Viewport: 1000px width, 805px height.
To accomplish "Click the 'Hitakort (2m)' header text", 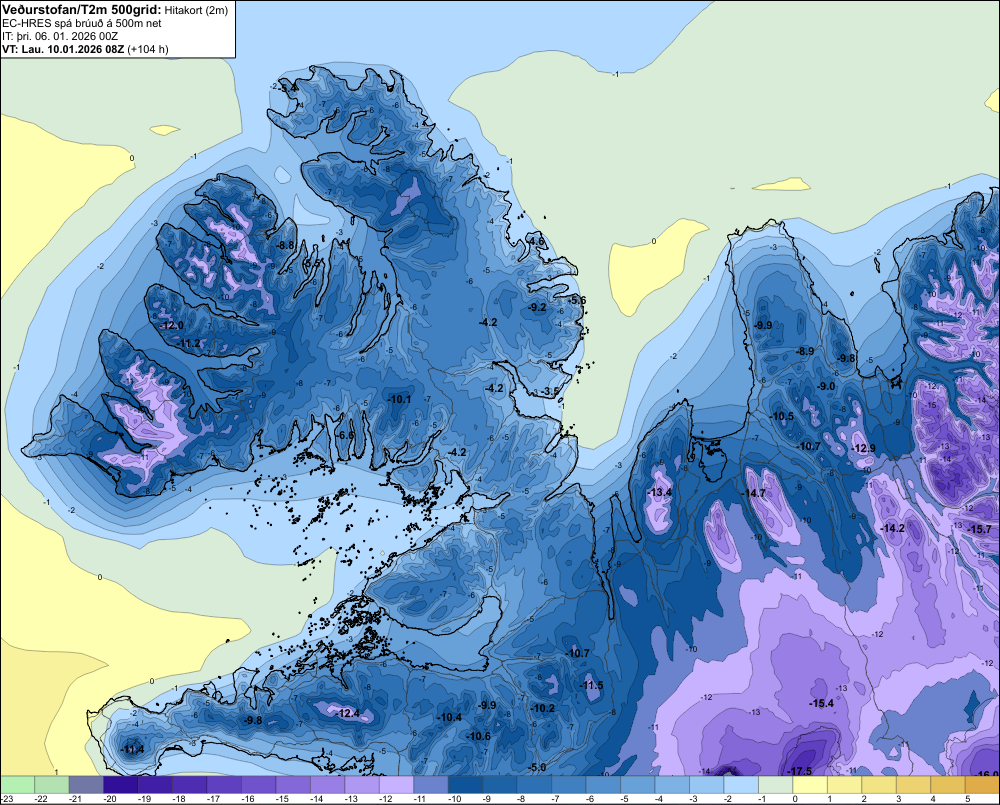I will (x=196, y=10).
